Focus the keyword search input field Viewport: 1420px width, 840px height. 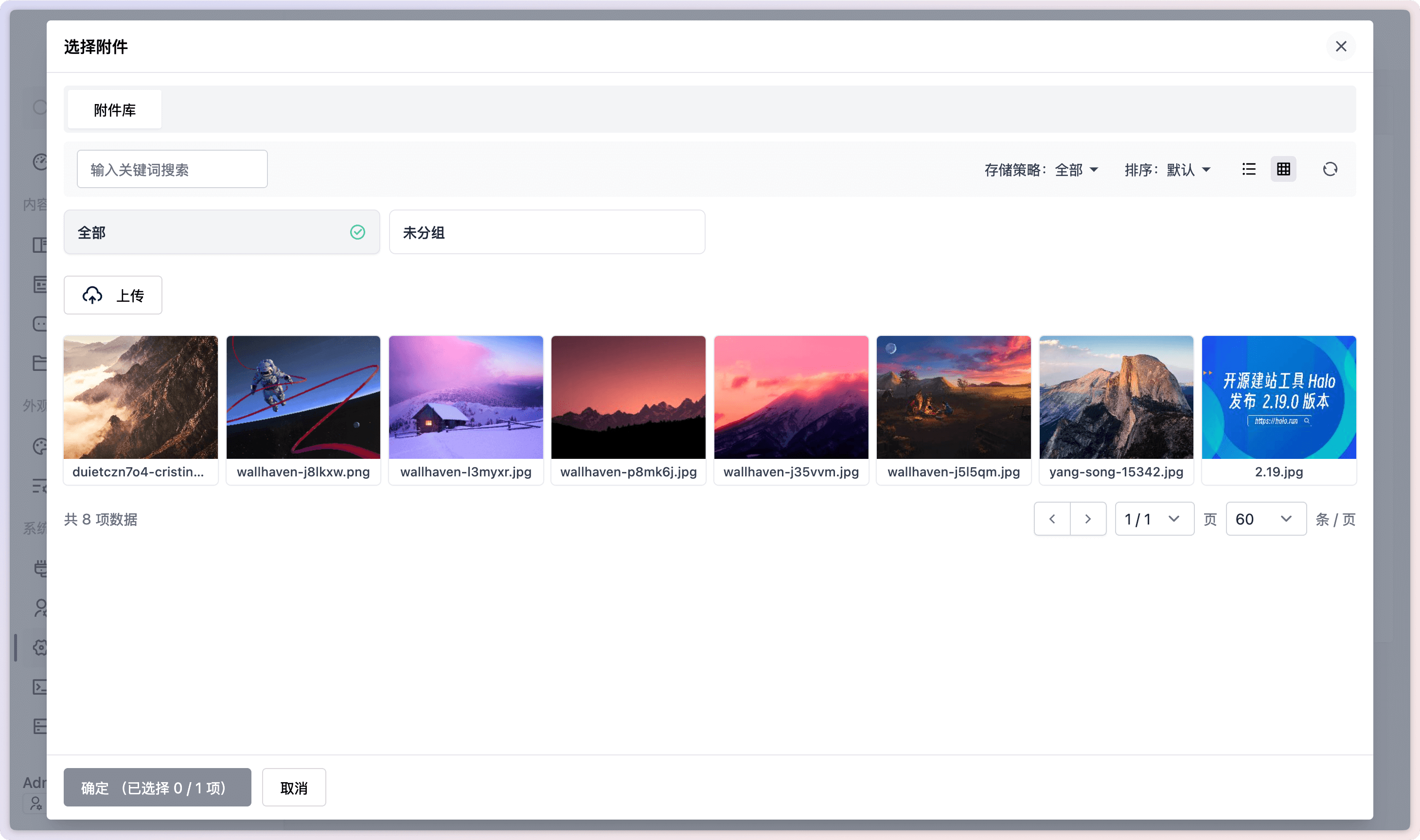tap(172, 169)
